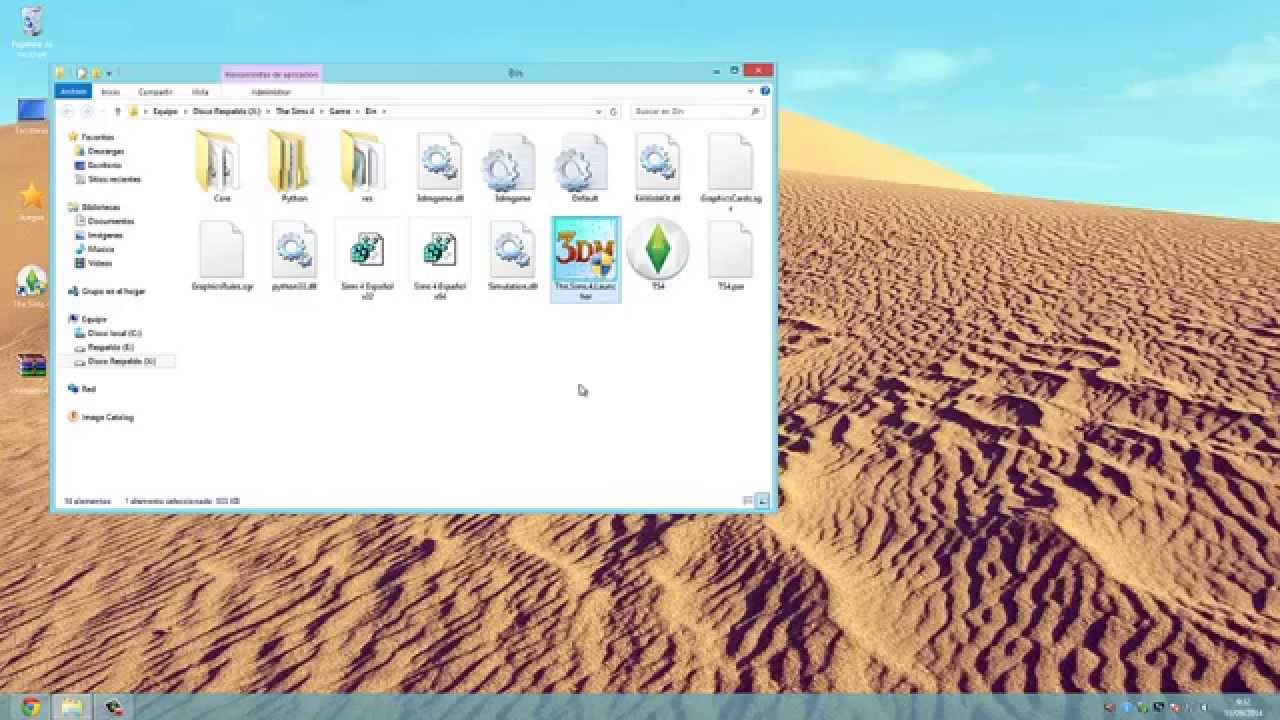Select the dll file right of Default
The image size is (1280, 720).
(657, 168)
